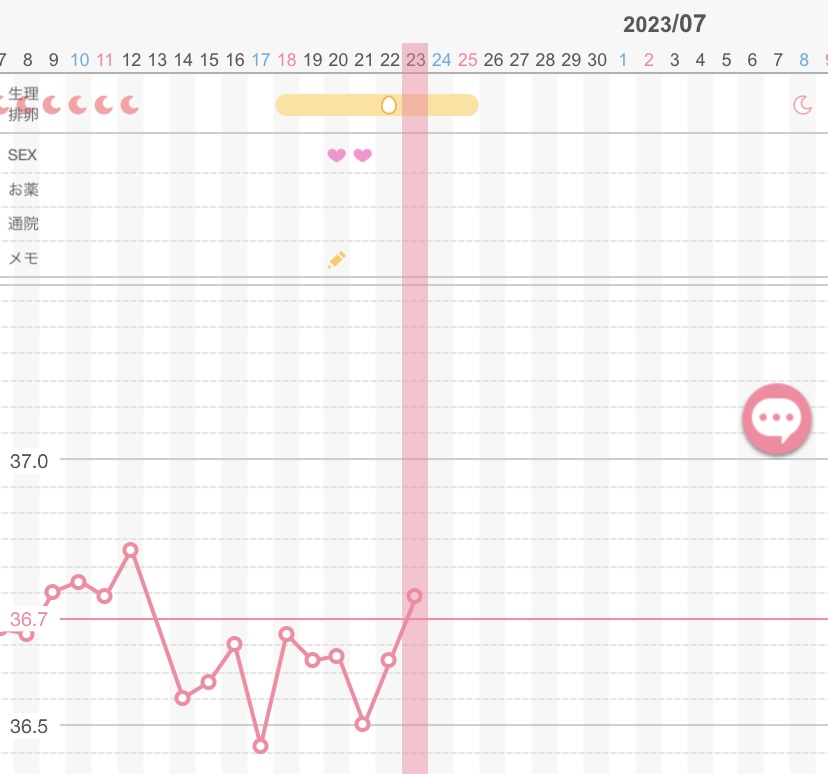Select date 14 in the date row

[x=183, y=60]
